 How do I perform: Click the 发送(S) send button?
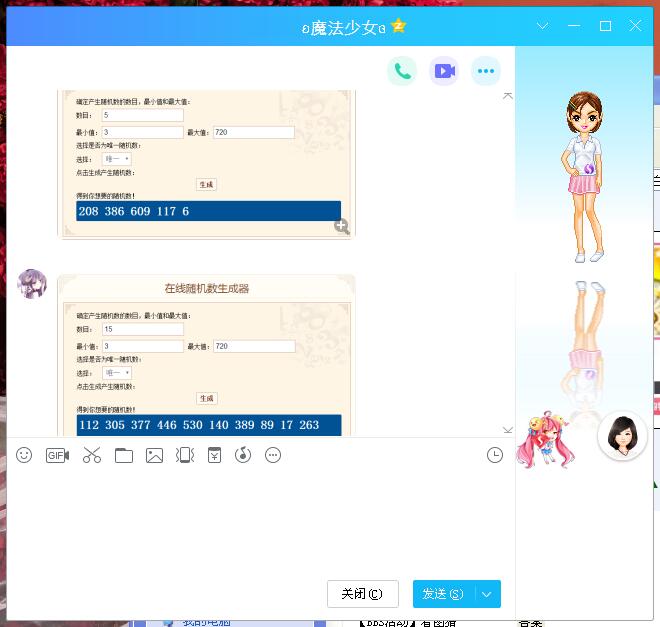point(444,594)
